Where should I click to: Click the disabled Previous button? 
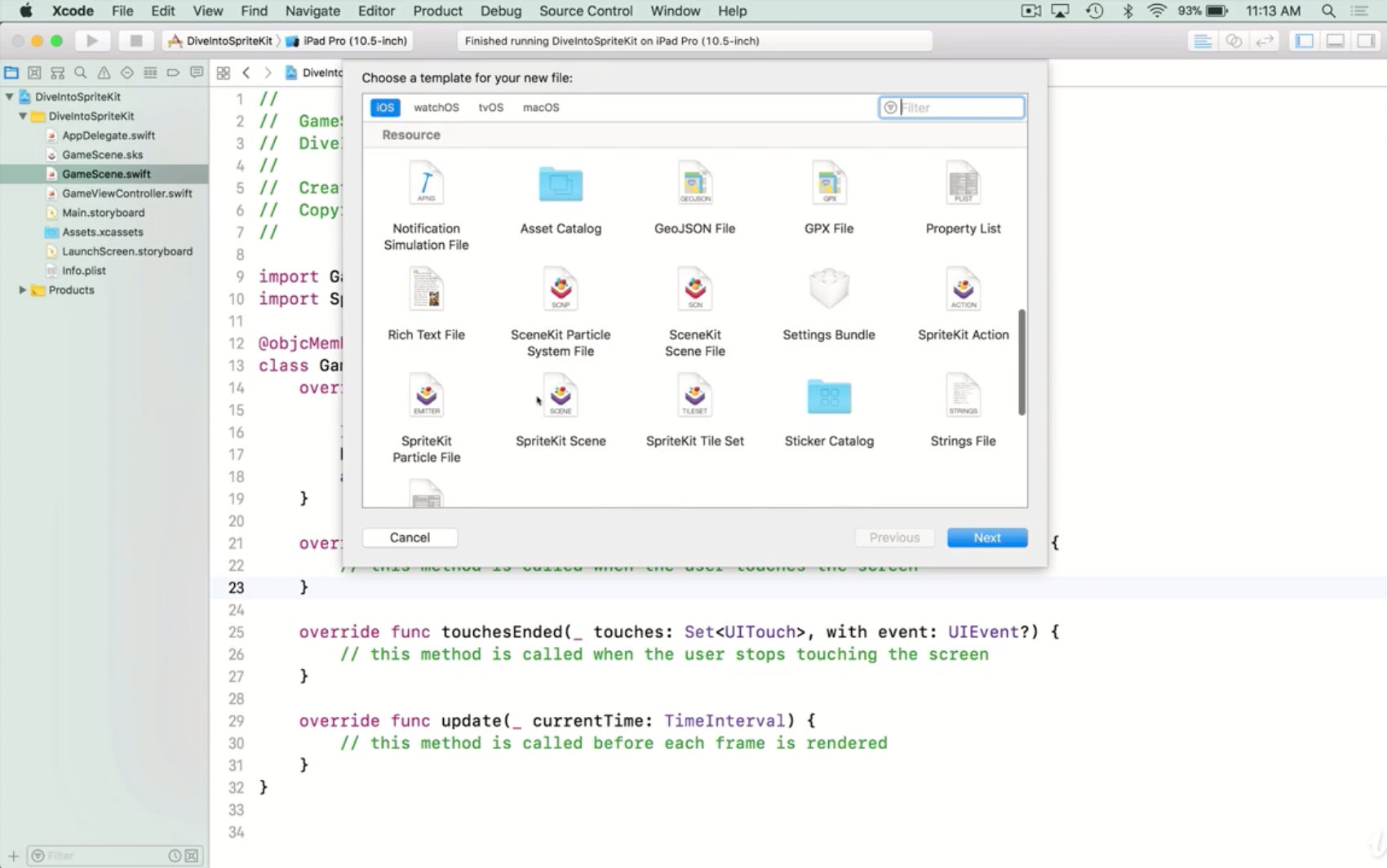tap(894, 538)
